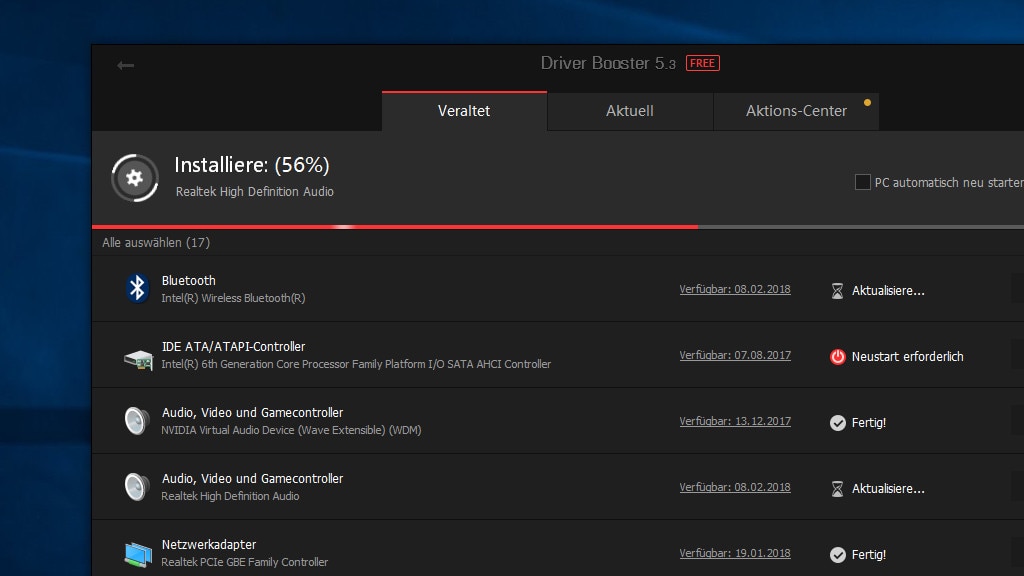Viewport: 1024px width, 576px height.
Task: Open Verfügbar: 19.01.2018 link
Action: point(735,553)
